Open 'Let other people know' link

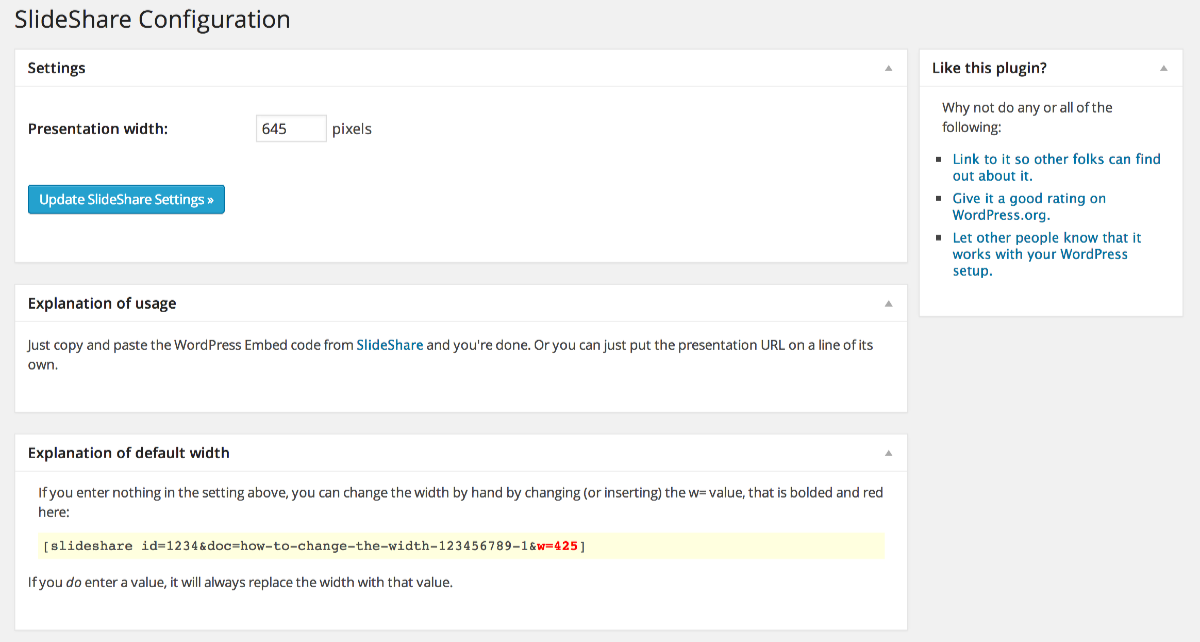pos(1047,254)
